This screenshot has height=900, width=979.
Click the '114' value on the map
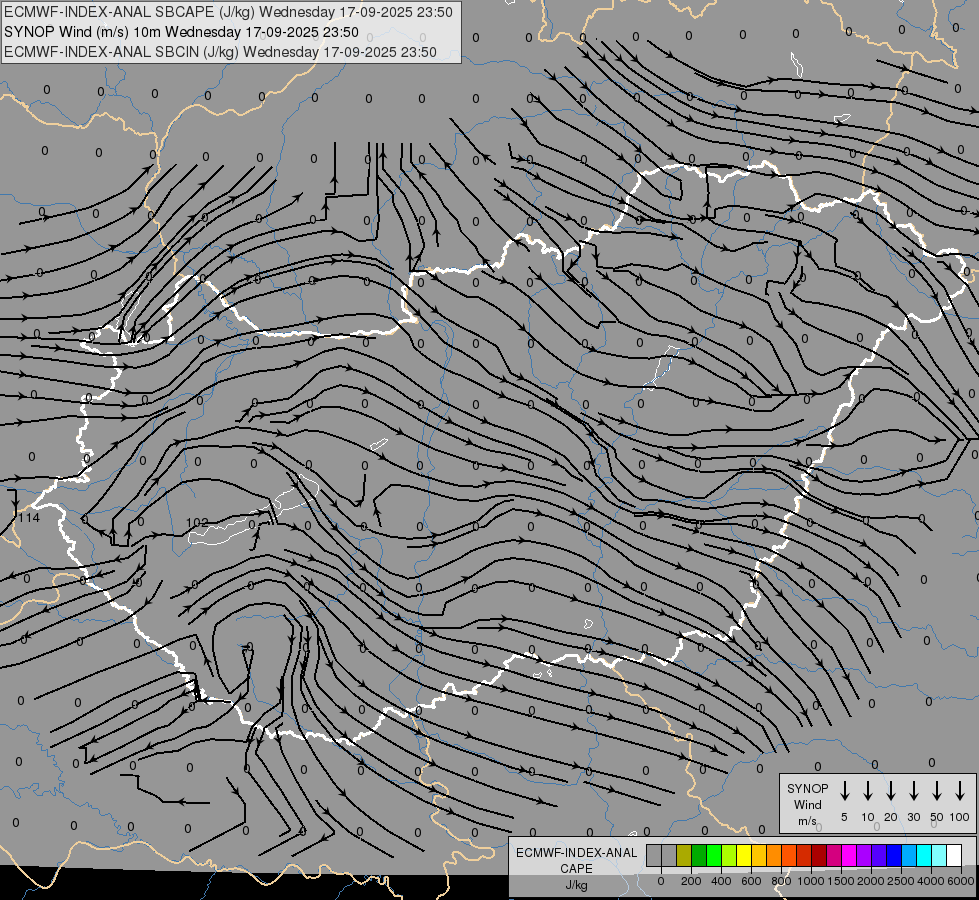(x=29, y=518)
